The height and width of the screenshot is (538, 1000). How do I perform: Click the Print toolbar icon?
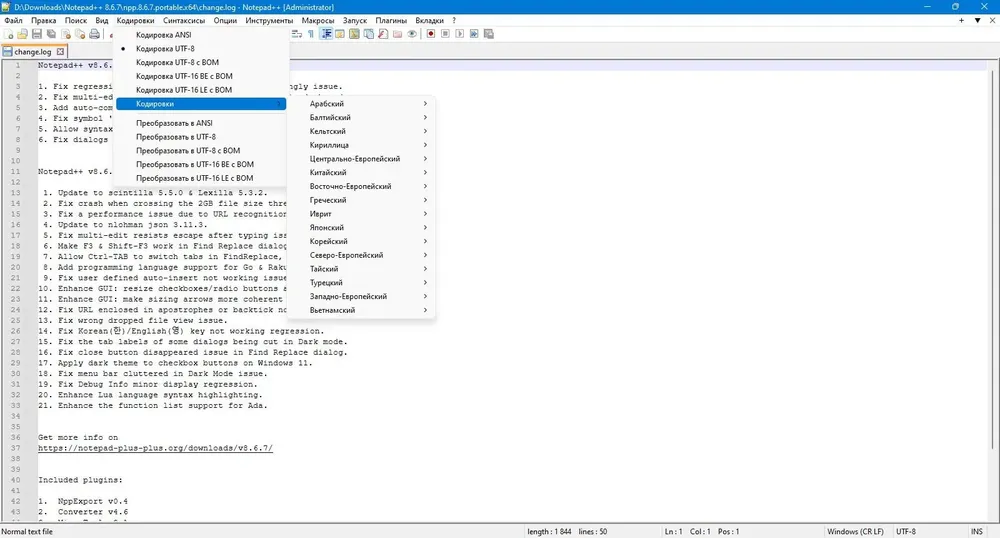pos(94,34)
